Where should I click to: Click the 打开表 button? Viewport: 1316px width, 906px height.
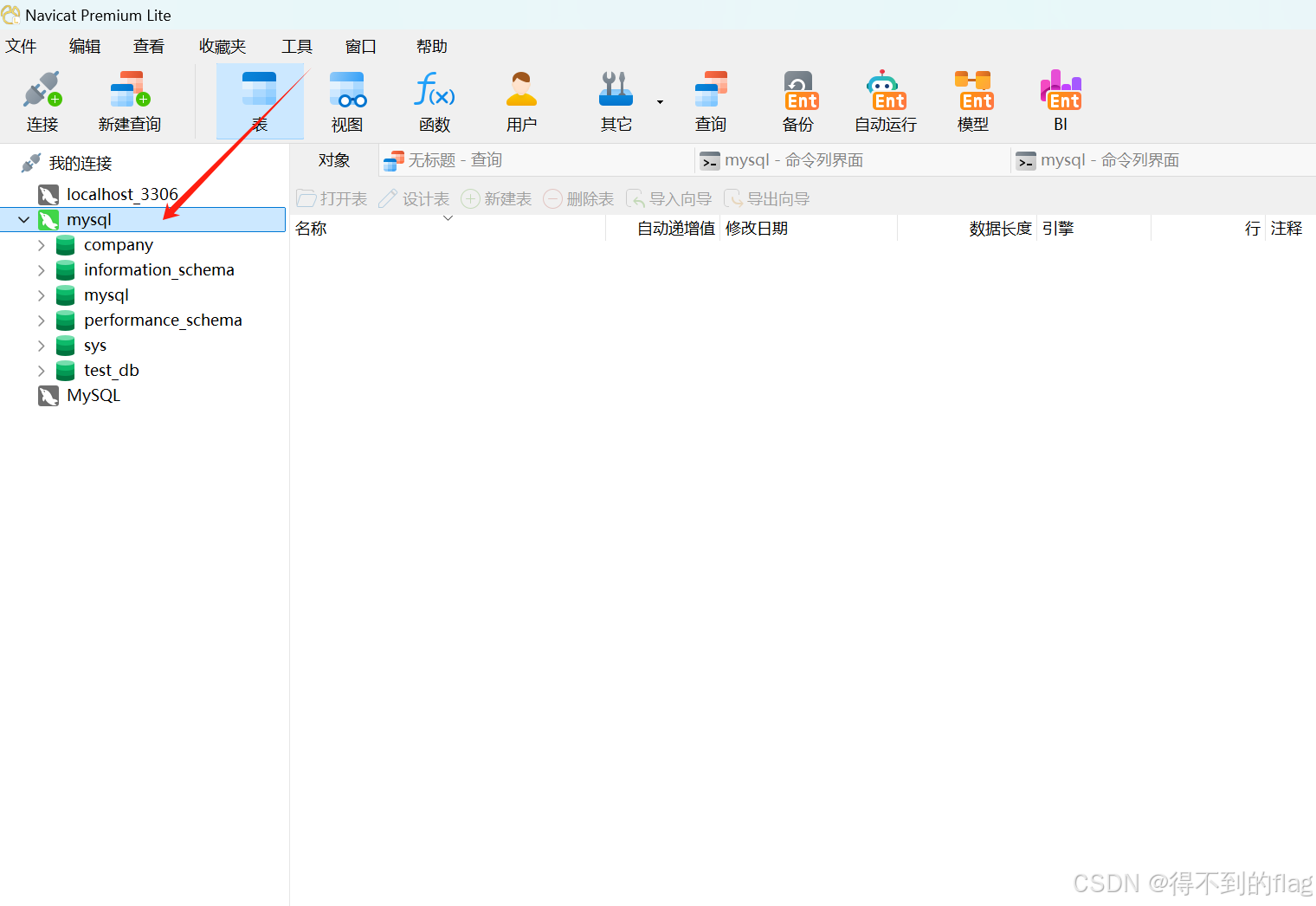point(332,199)
